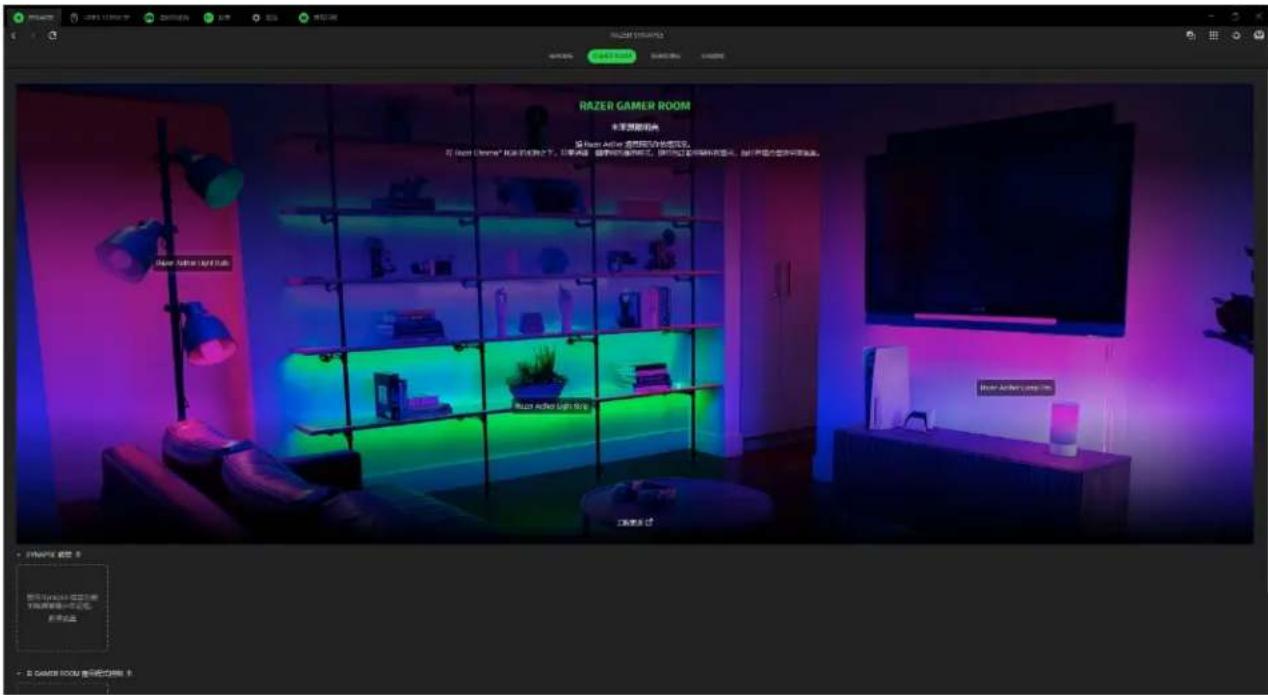Collapse the Synapse devices section arrow

(18, 553)
